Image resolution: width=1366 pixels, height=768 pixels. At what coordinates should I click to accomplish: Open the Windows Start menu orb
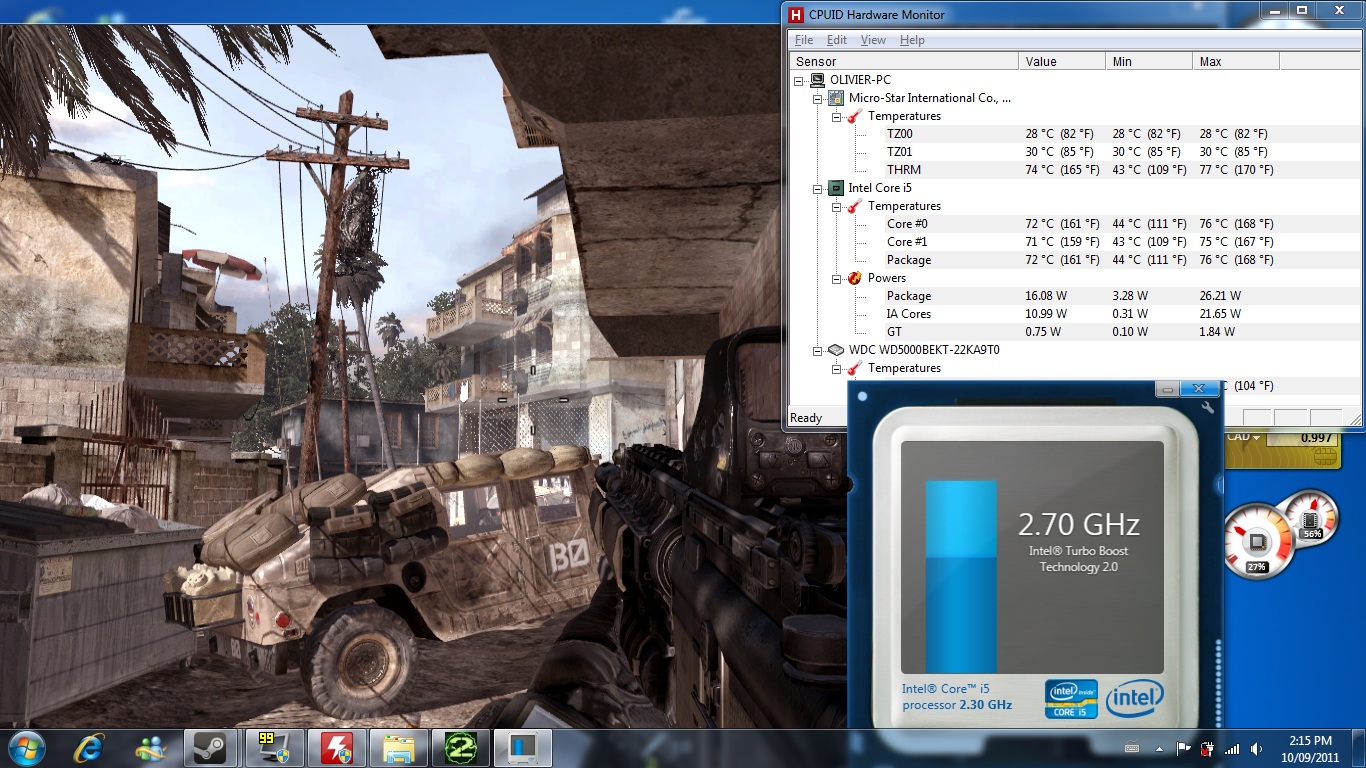pyautogui.click(x=27, y=748)
